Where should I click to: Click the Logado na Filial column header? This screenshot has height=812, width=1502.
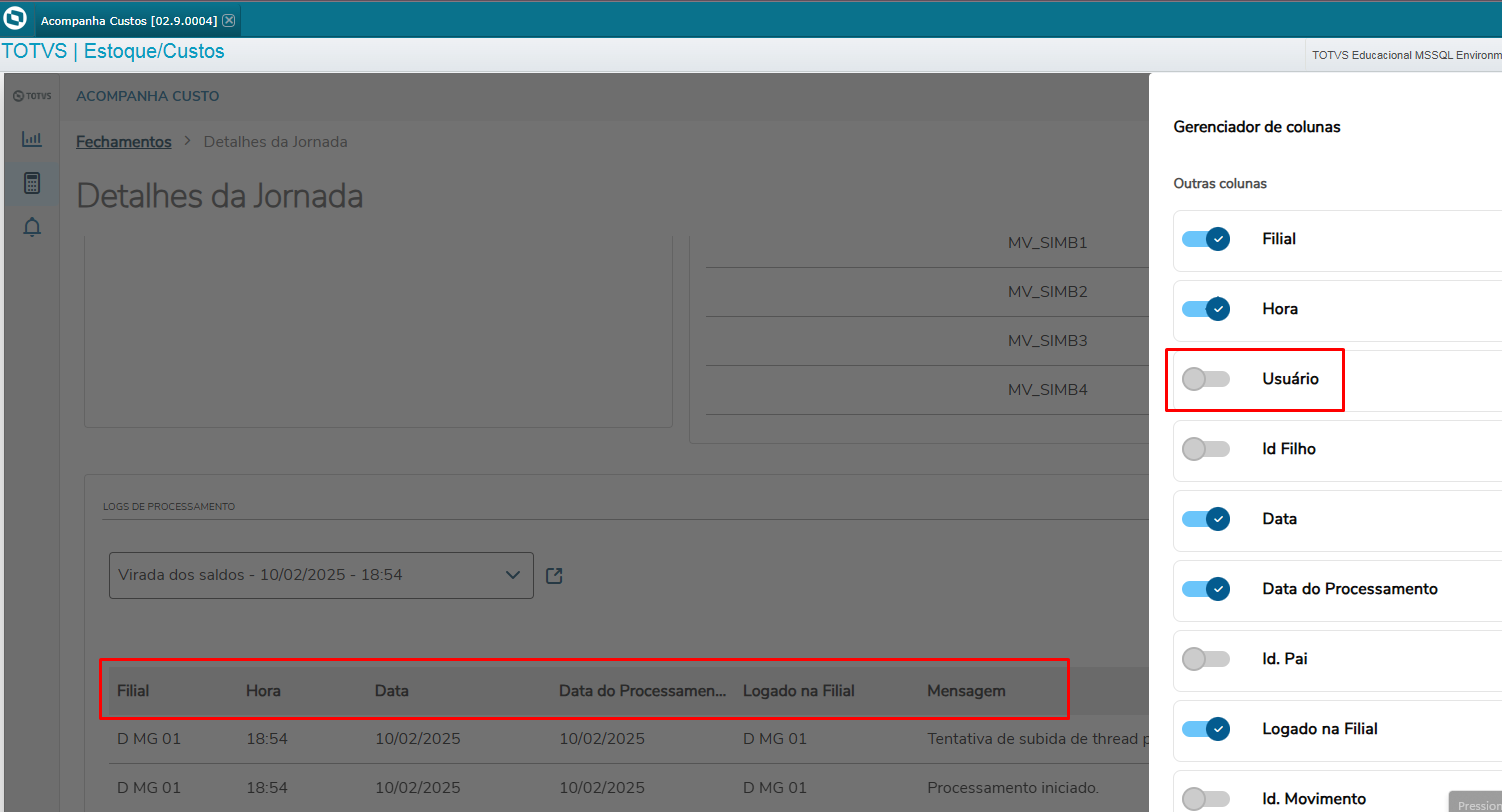(799, 691)
